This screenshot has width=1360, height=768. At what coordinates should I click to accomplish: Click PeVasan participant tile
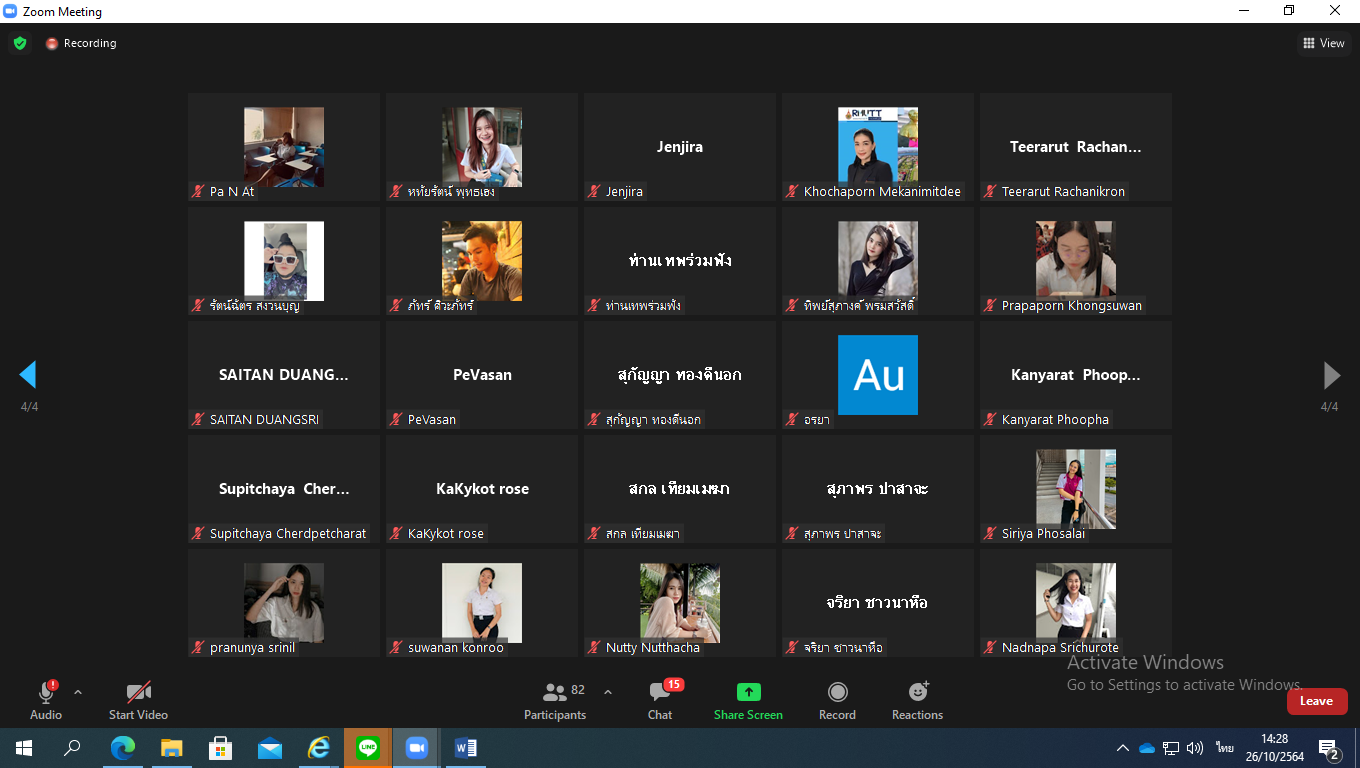pos(482,375)
